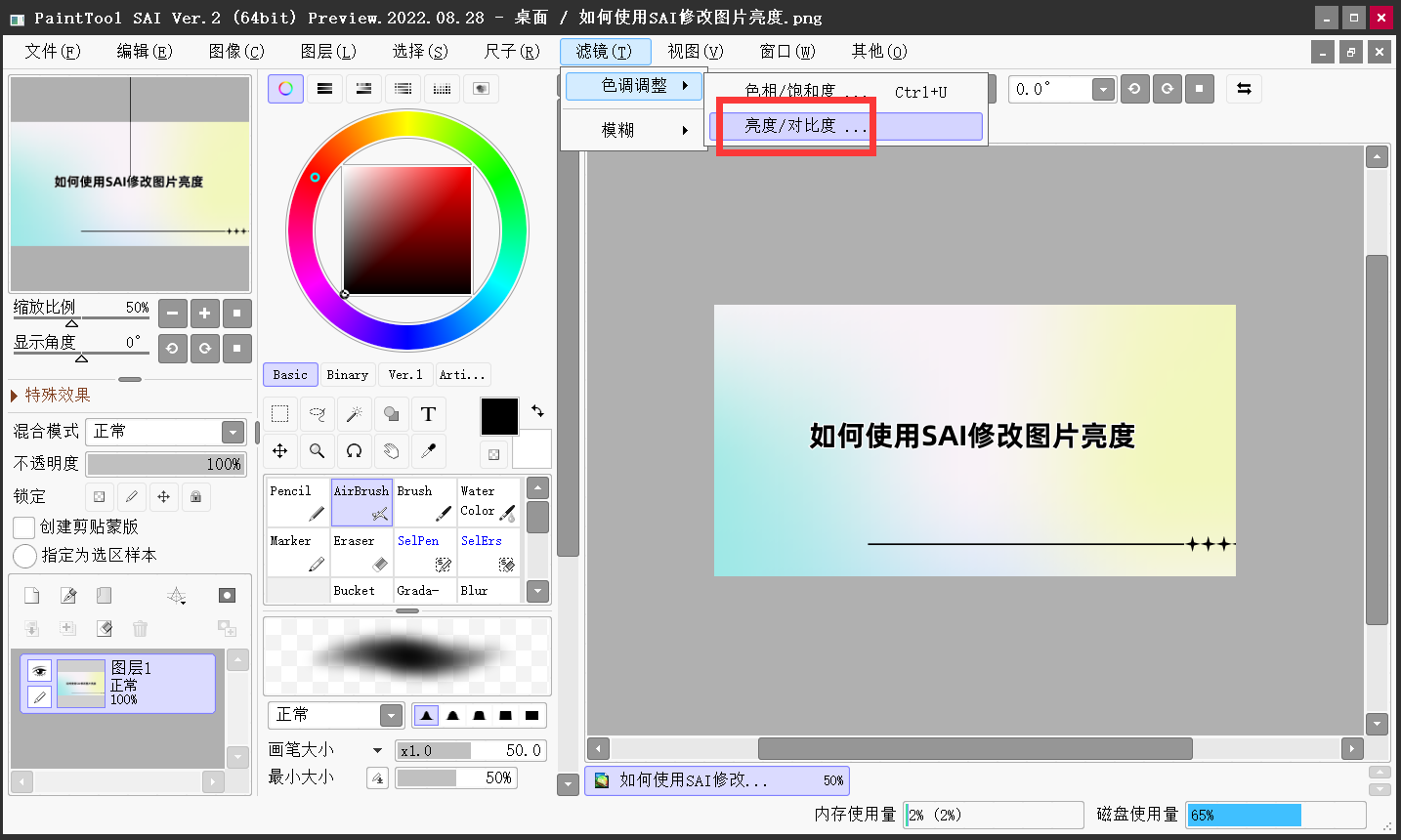Expand the 色调调整 submenu
This screenshot has width=1401, height=840.
click(x=633, y=86)
